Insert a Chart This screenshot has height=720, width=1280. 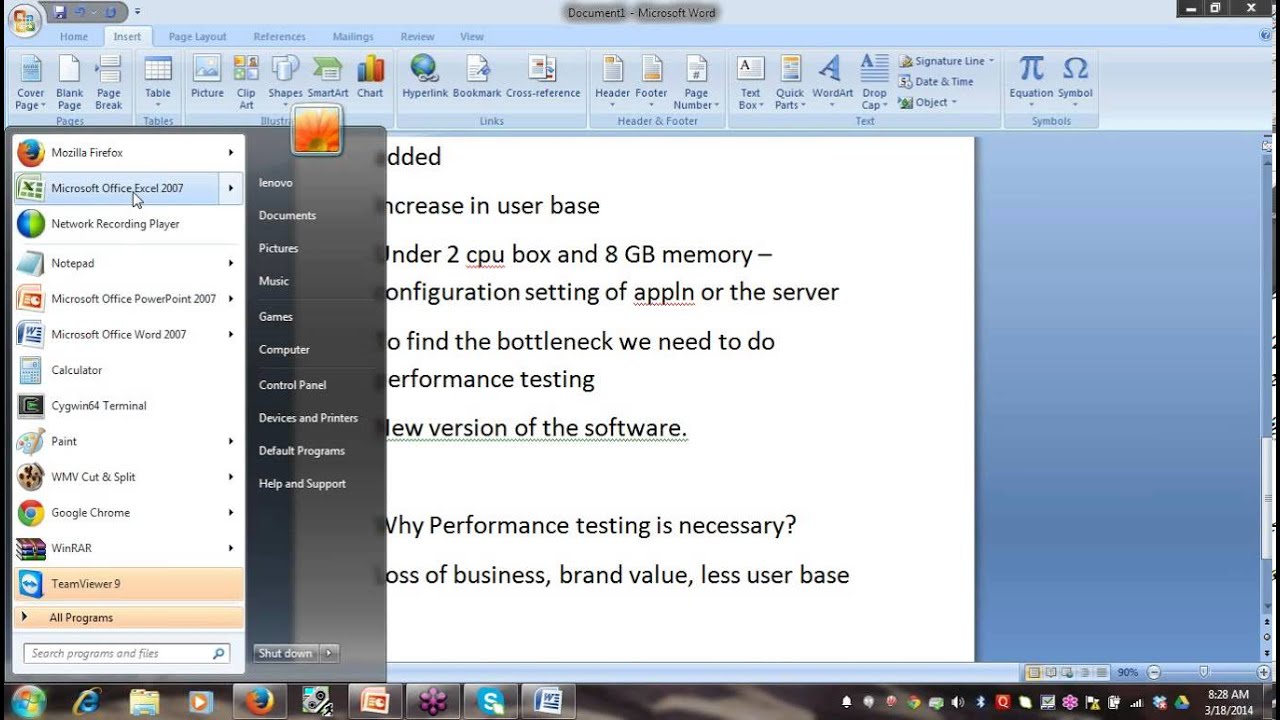point(370,77)
